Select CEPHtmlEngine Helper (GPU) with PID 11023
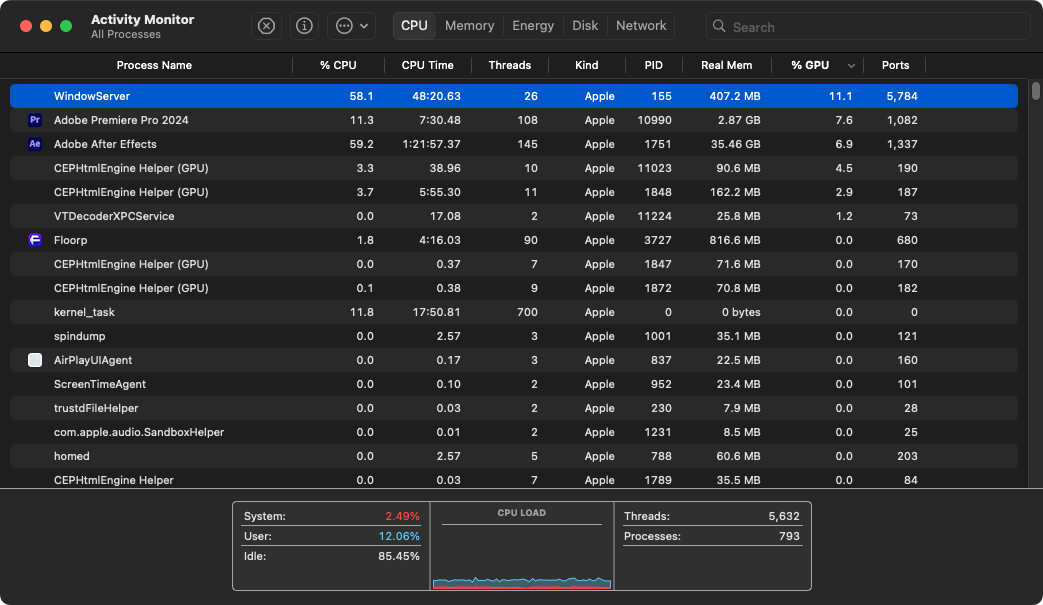This screenshot has width=1043, height=605. (514, 168)
